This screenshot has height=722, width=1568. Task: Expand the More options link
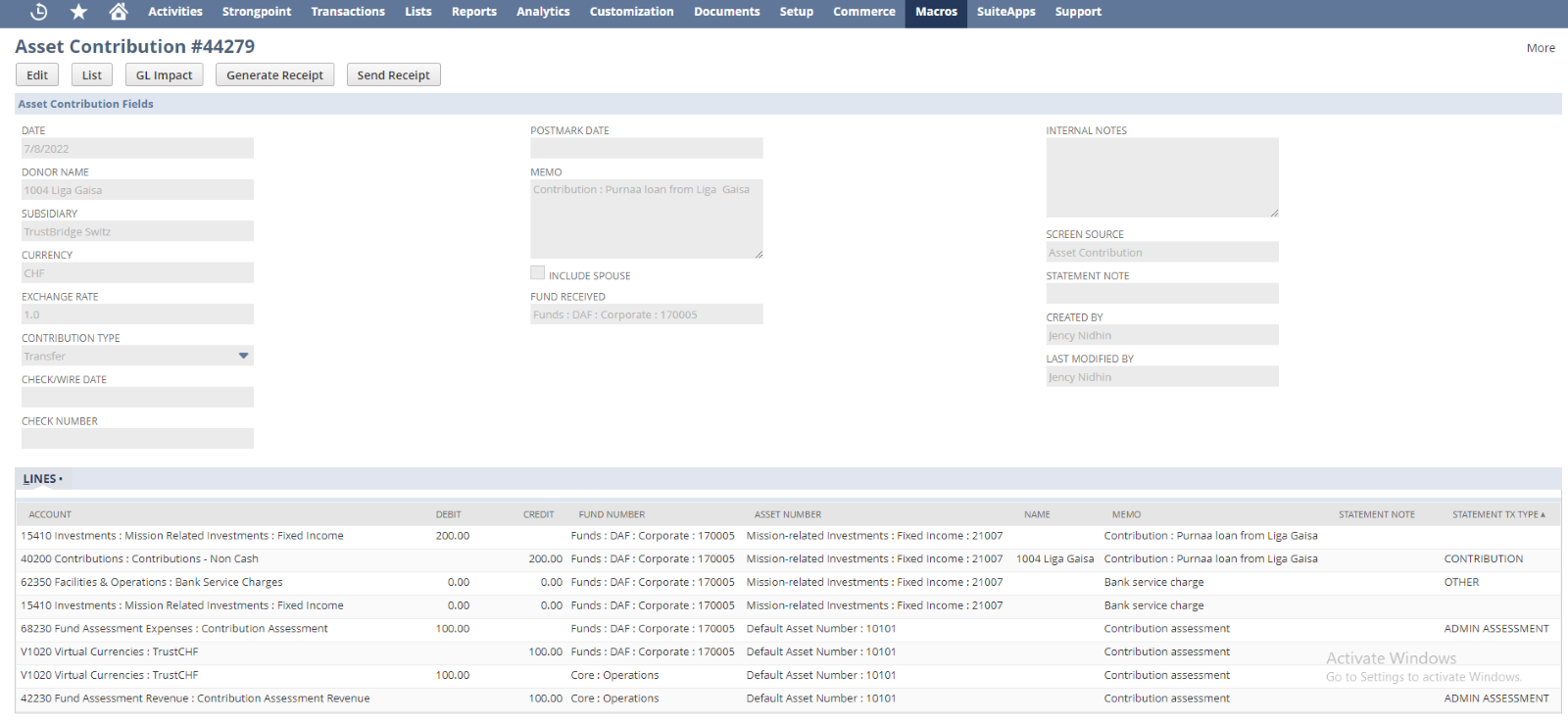click(1540, 48)
